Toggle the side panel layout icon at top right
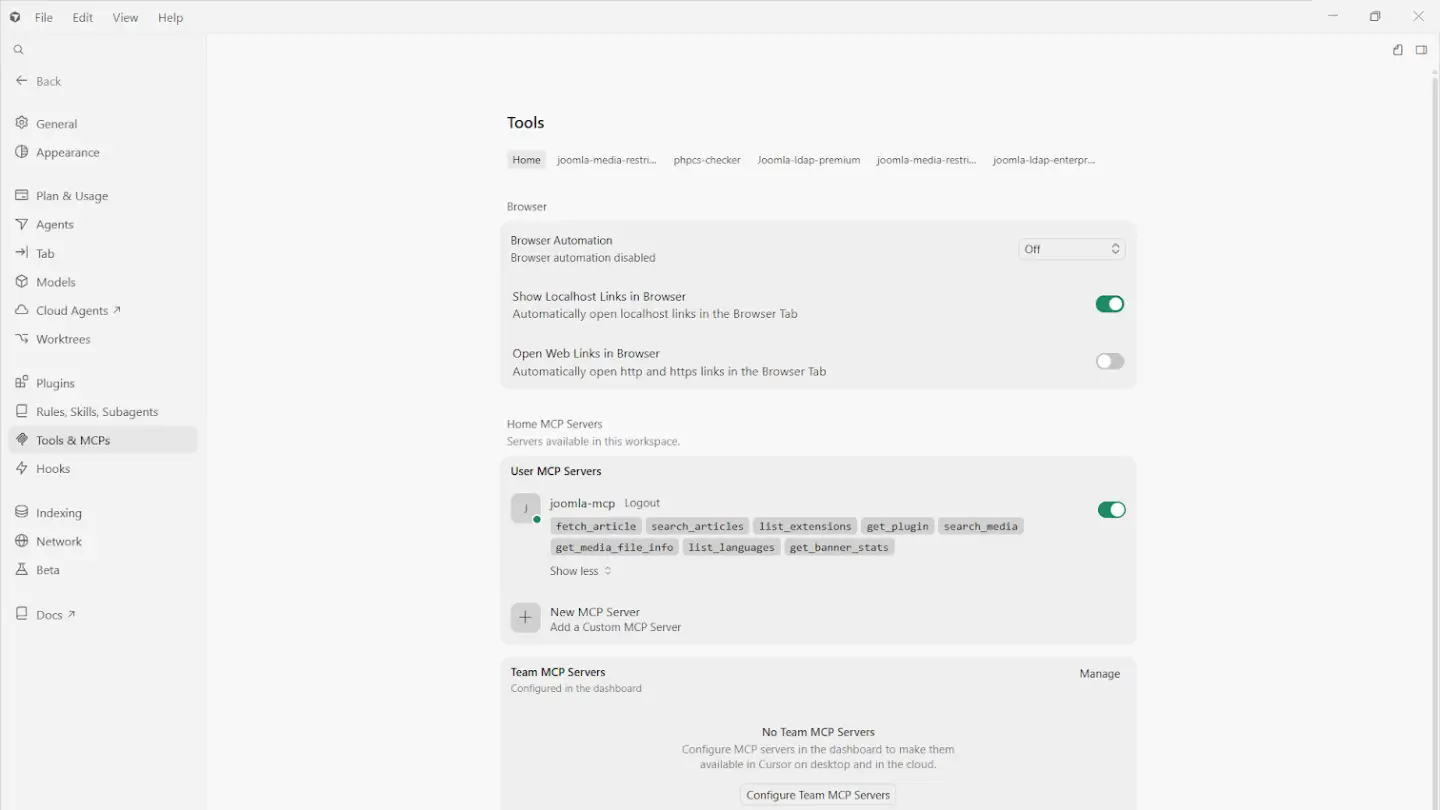 [x=1421, y=50]
